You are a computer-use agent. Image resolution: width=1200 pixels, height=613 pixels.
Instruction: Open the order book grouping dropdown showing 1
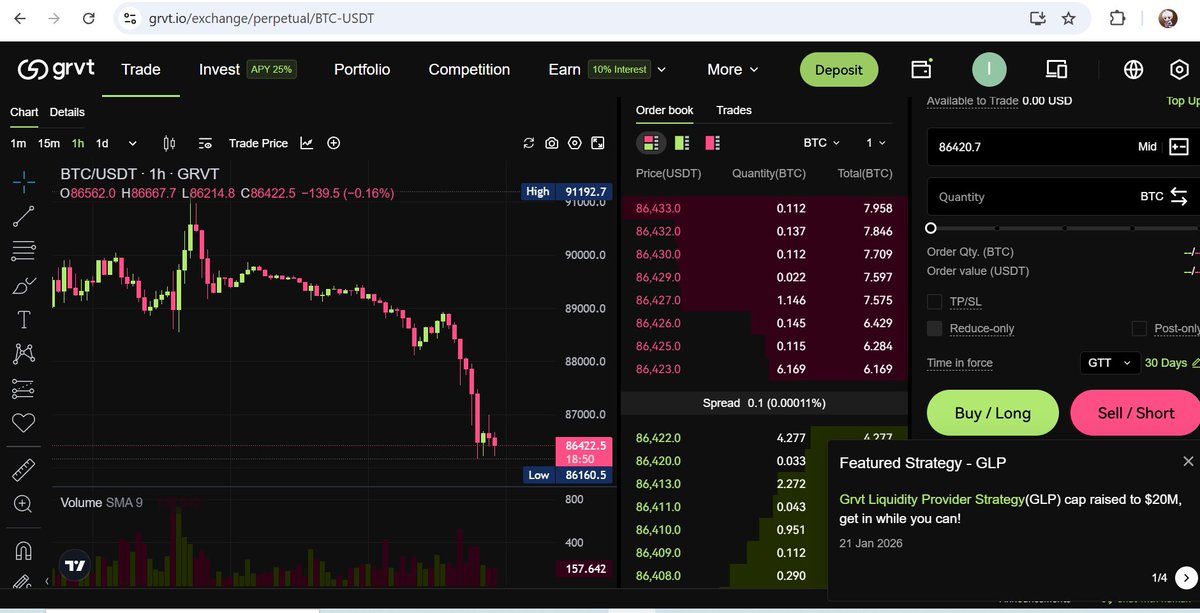[x=876, y=143]
